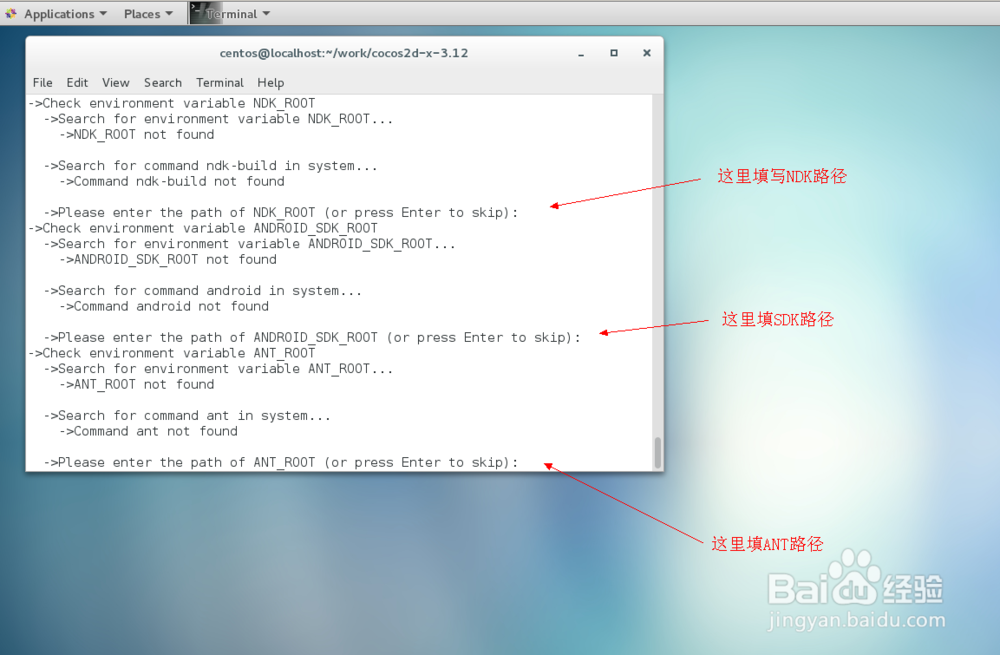Minimize the terminal window
The width and height of the screenshot is (1000, 655).
[580, 53]
